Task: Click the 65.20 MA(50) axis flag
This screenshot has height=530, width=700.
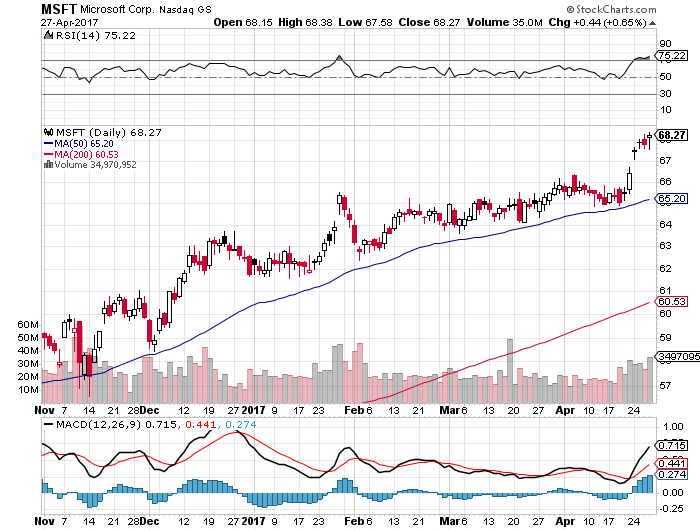Action: pos(671,198)
